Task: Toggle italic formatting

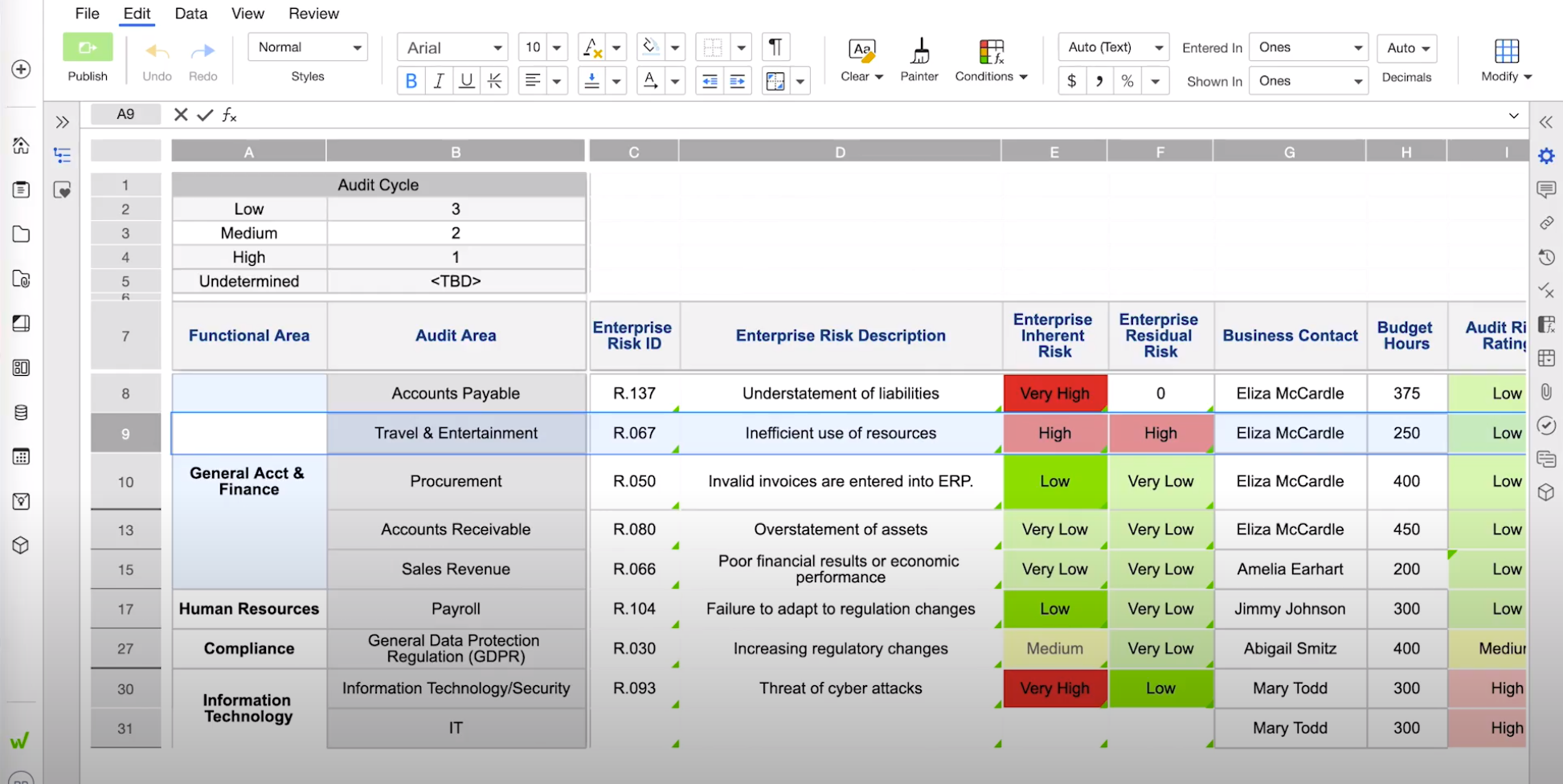Action: click(x=439, y=81)
